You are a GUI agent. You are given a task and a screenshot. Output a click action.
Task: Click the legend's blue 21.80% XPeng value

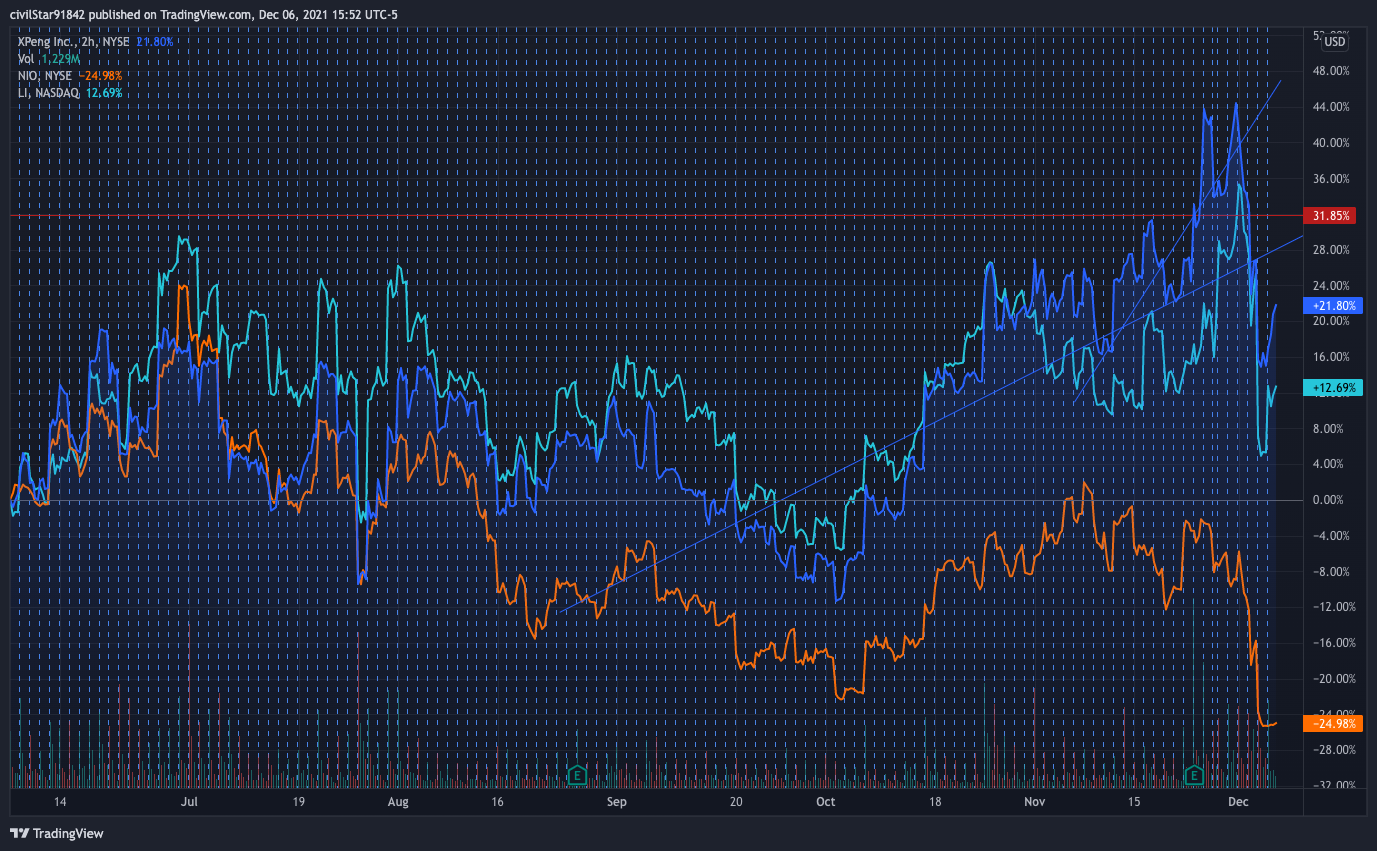(156, 42)
